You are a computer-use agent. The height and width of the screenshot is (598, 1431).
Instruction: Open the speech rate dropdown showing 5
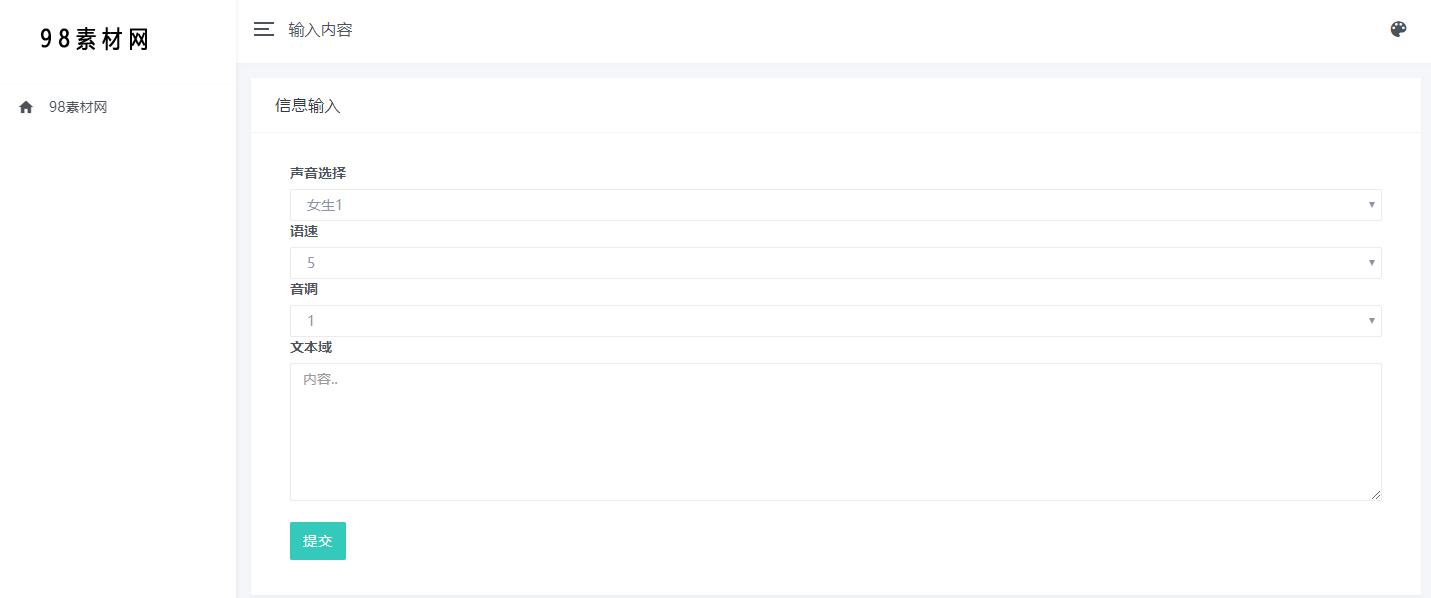[836, 263]
